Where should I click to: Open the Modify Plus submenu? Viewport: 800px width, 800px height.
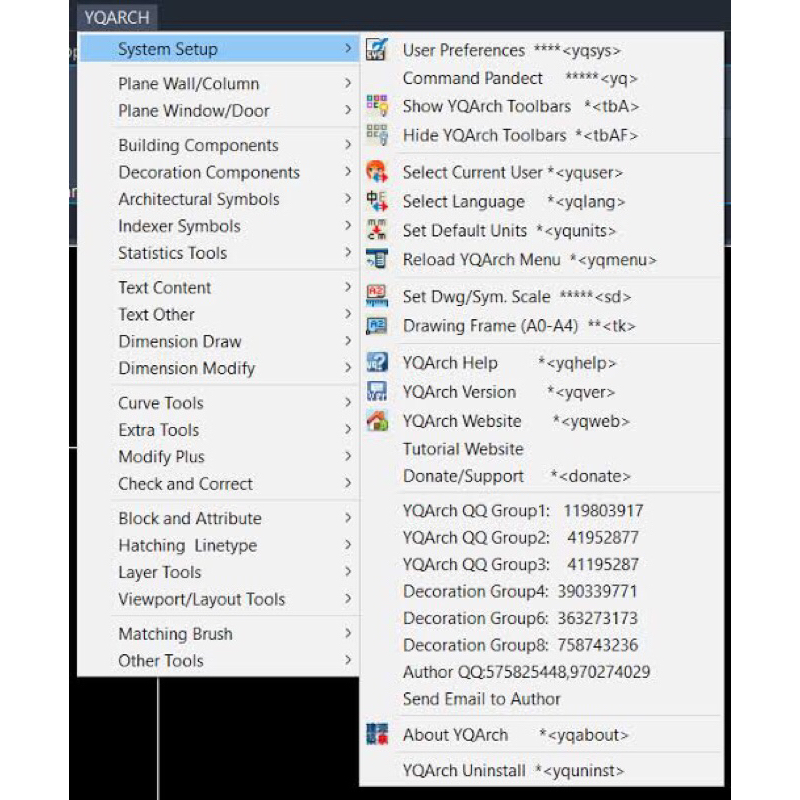219,456
